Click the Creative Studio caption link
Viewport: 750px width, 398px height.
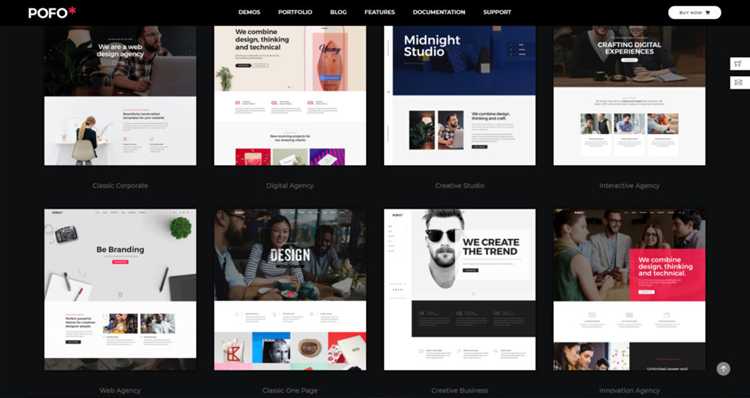460,186
